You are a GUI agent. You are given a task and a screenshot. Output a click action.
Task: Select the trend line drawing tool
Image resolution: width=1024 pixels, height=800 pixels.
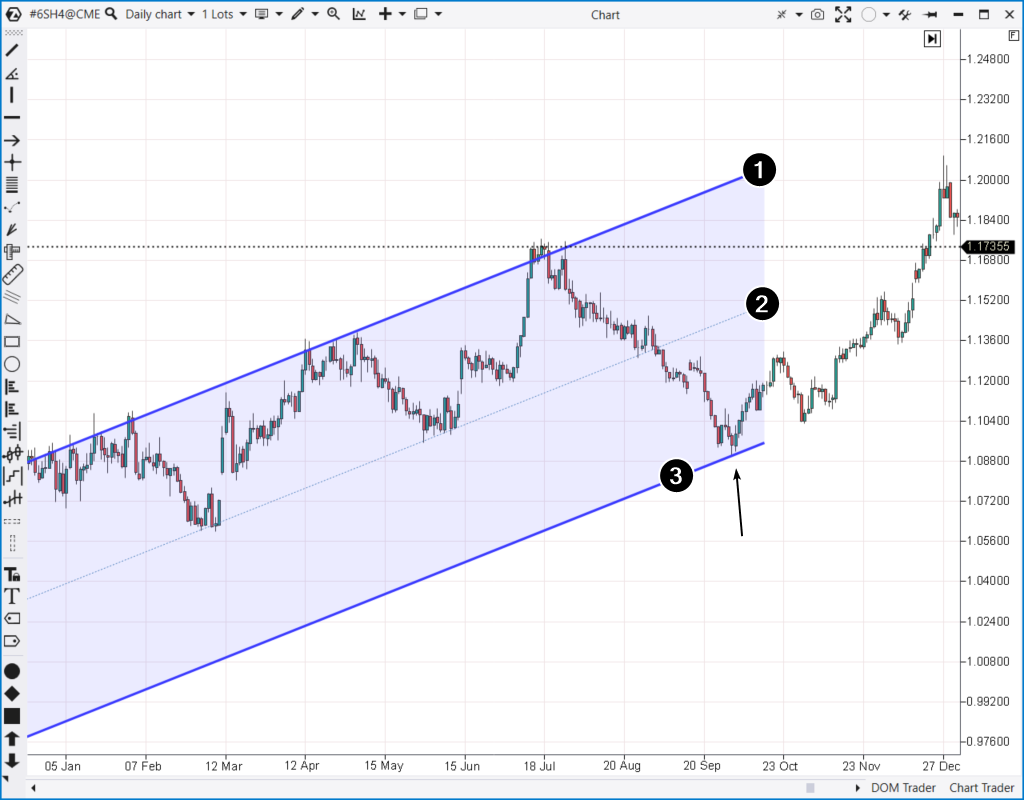point(12,48)
